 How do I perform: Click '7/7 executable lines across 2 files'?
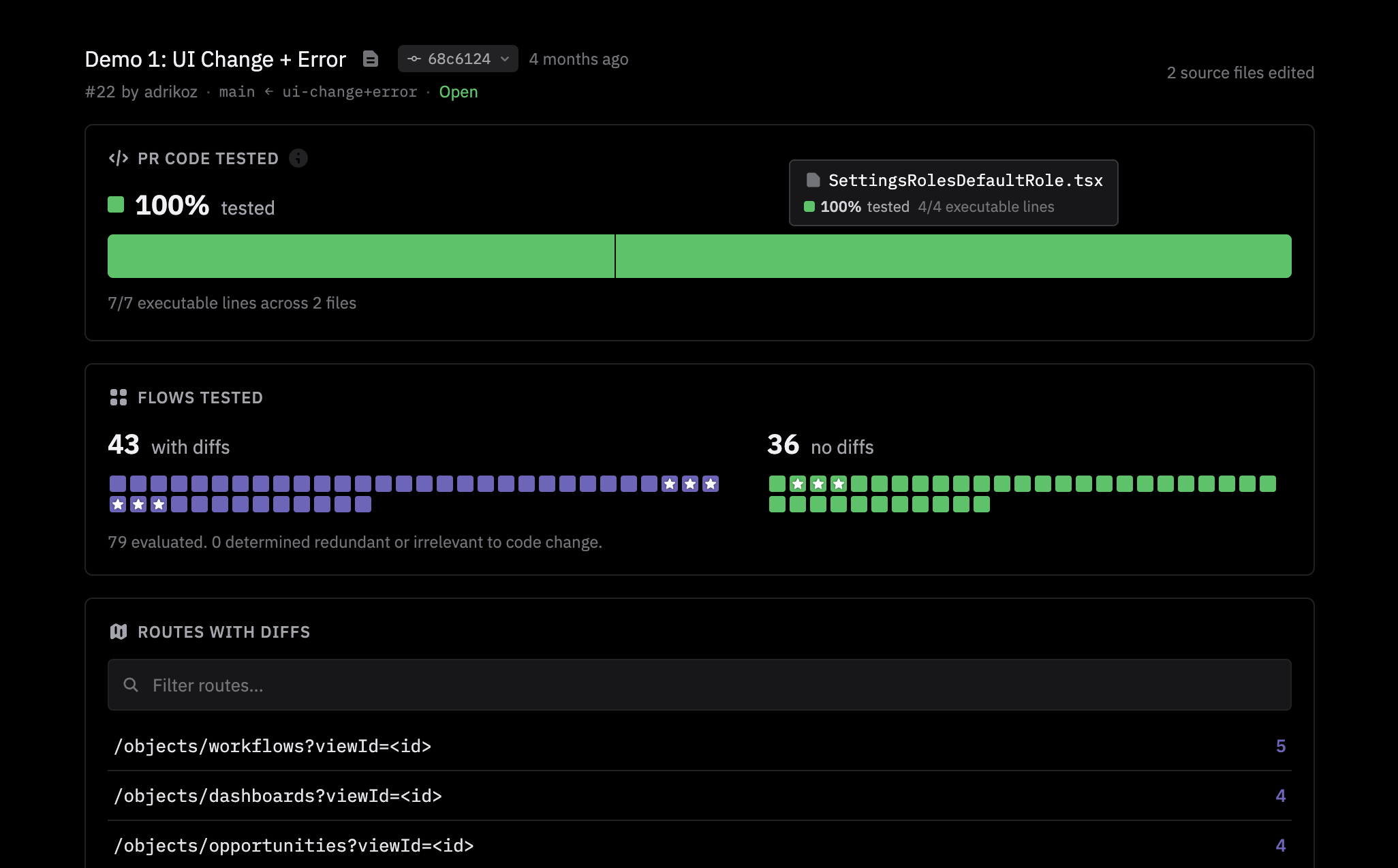point(232,303)
